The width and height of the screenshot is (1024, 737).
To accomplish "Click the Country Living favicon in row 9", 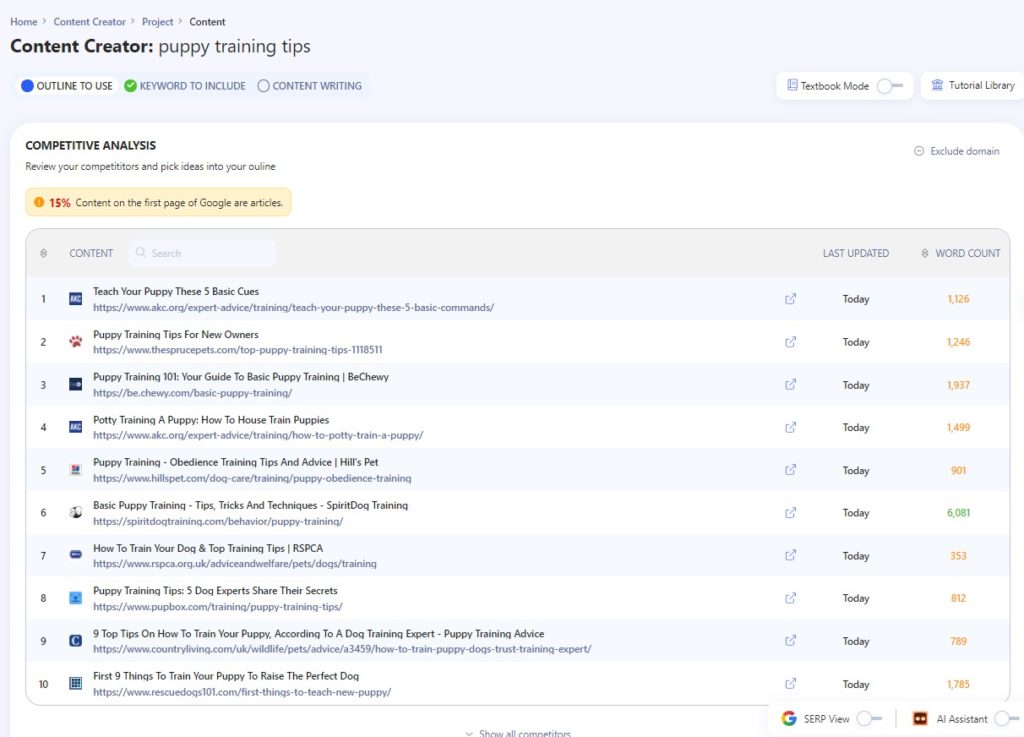I will click(x=76, y=641).
